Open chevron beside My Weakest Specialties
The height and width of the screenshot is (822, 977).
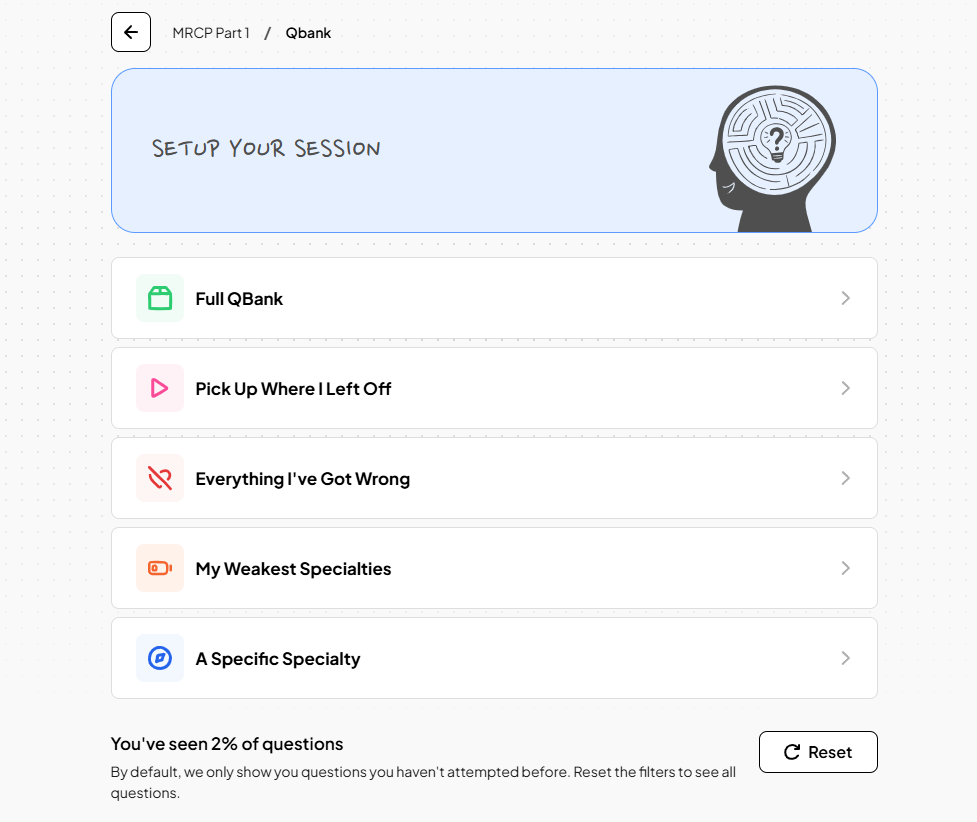pyautogui.click(x=846, y=568)
